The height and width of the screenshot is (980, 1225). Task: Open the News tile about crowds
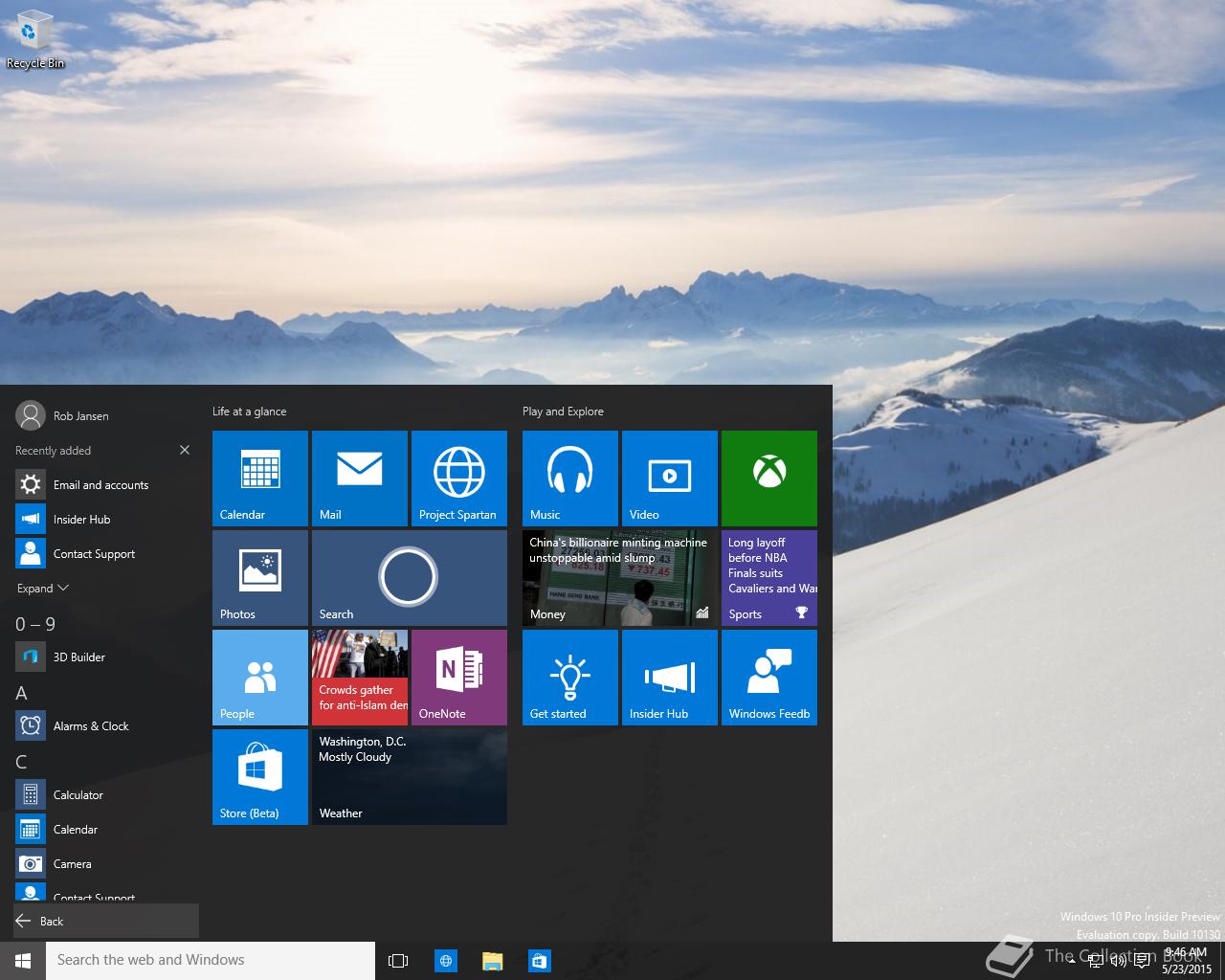coord(360,678)
